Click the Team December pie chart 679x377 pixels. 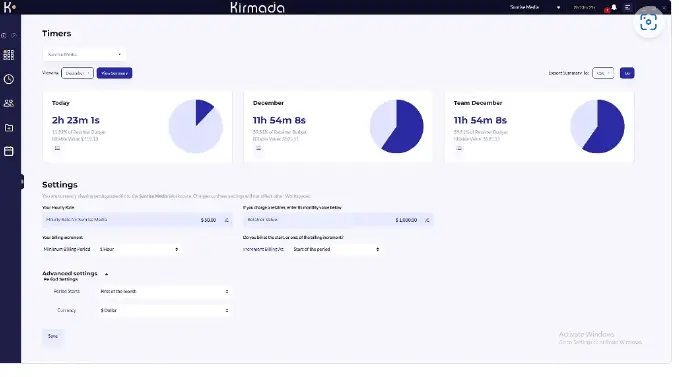(598, 126)
